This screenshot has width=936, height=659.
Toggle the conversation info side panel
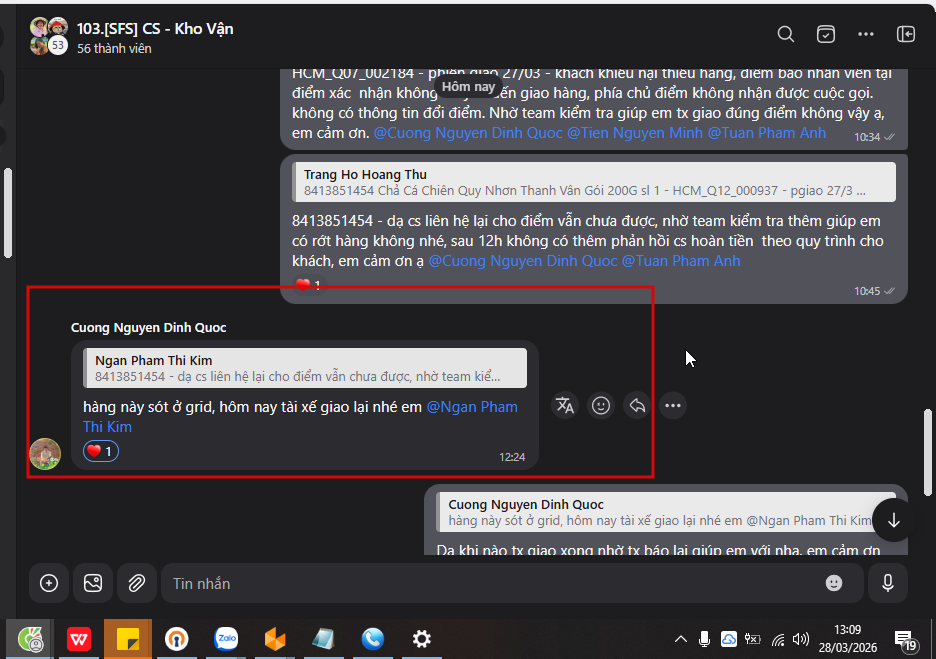tap(906, 35)
